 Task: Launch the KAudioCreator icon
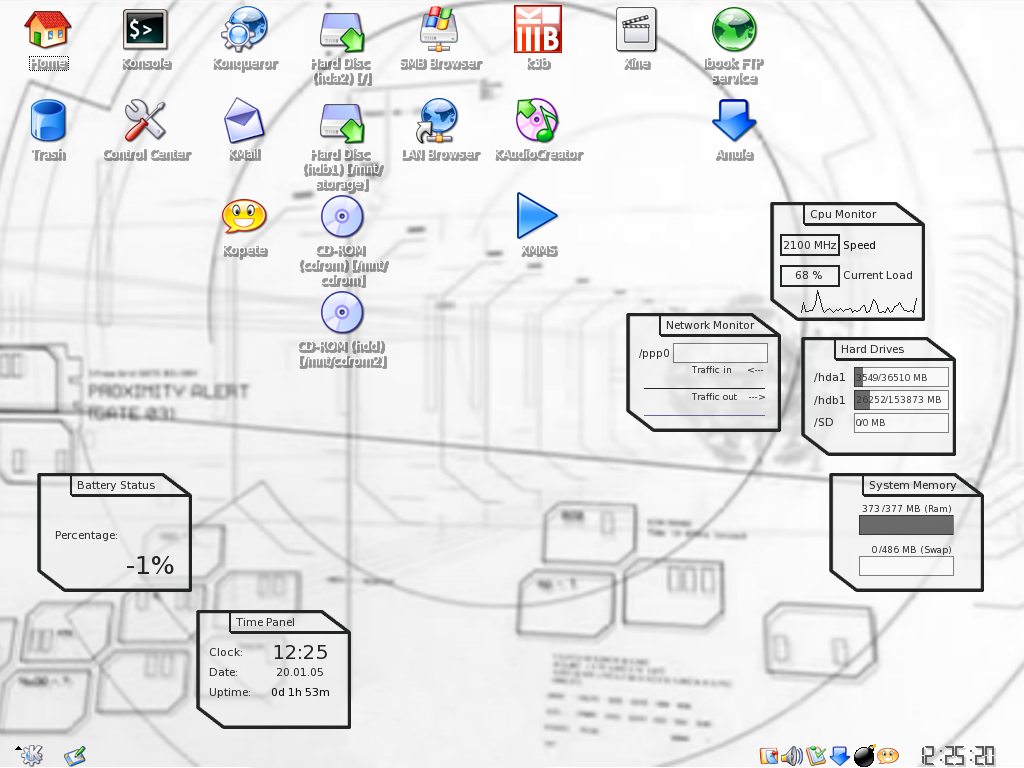point(537,120)
